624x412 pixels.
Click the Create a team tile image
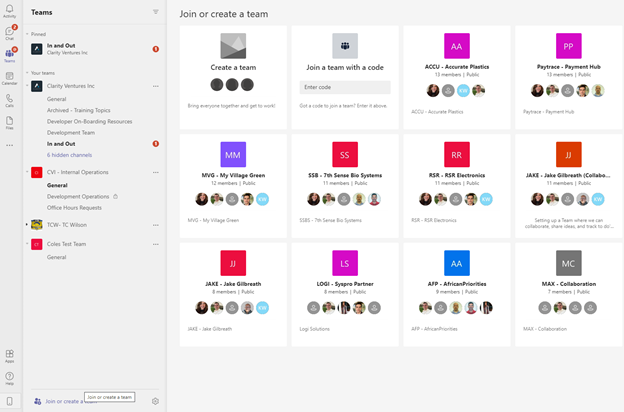pyautogui.click(x=233, y=46)
